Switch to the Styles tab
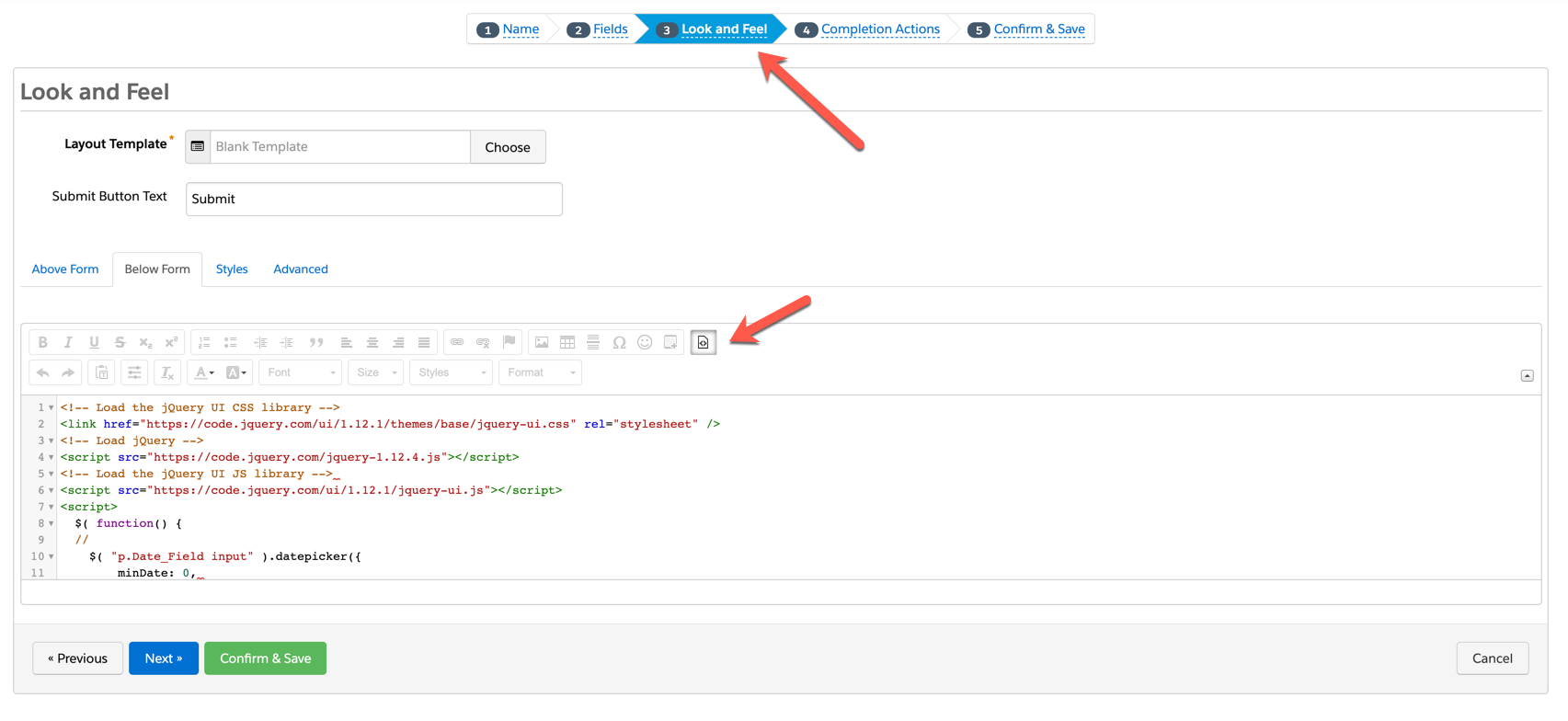1568x721 pixels. point(232,269)
